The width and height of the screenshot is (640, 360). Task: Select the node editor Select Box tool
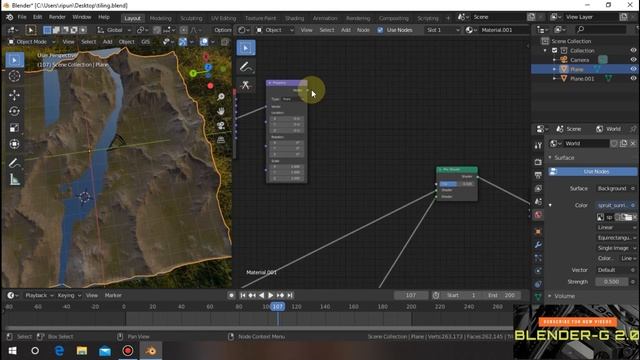tap(246, 48)
